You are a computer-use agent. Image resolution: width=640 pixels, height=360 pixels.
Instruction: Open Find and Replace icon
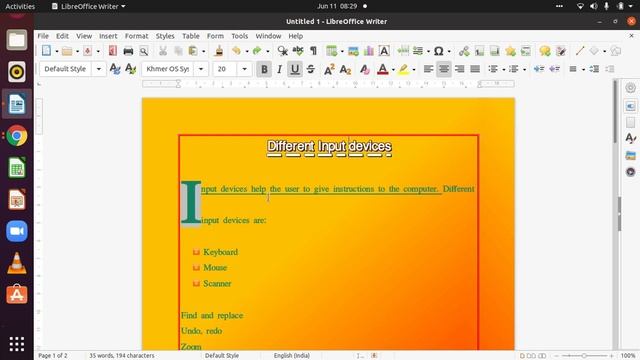pos(282,51)
